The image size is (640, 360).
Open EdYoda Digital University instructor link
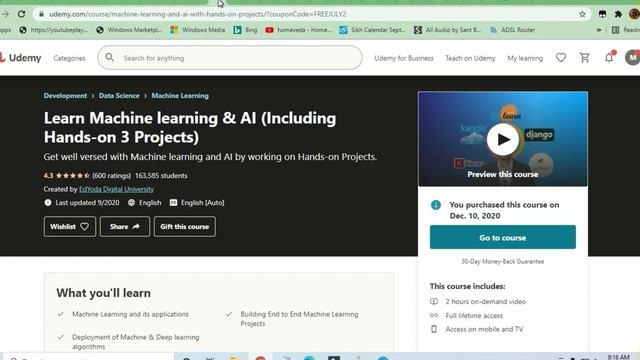coord(116,189)
